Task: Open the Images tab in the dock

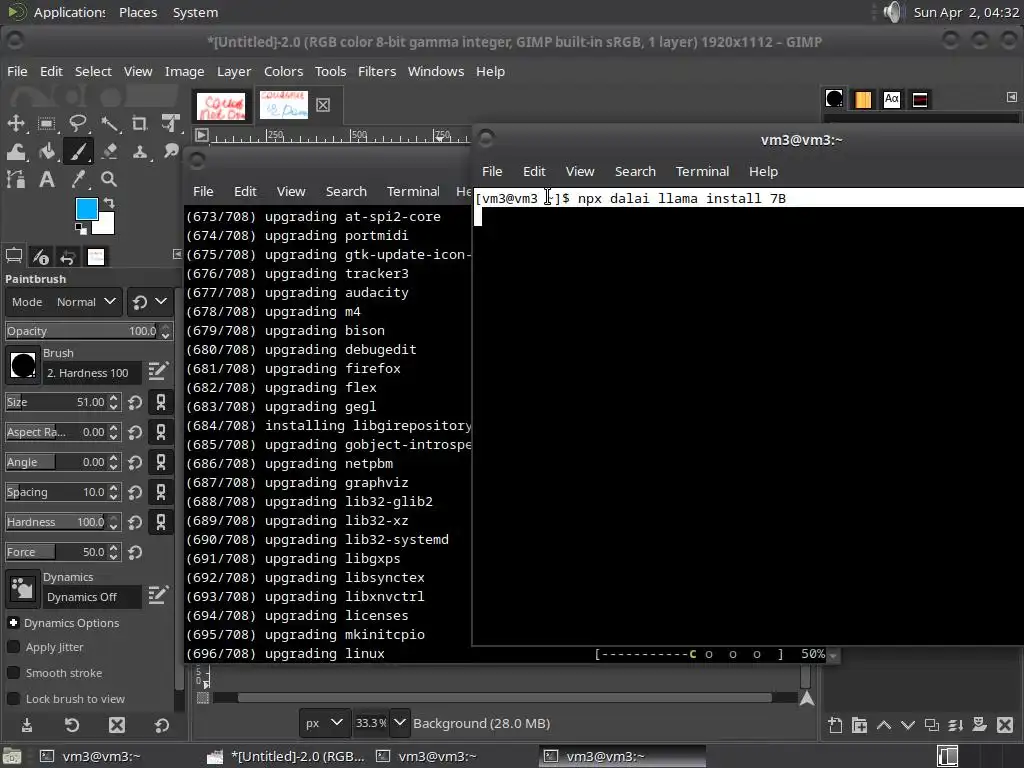Action: click(95, 257)
